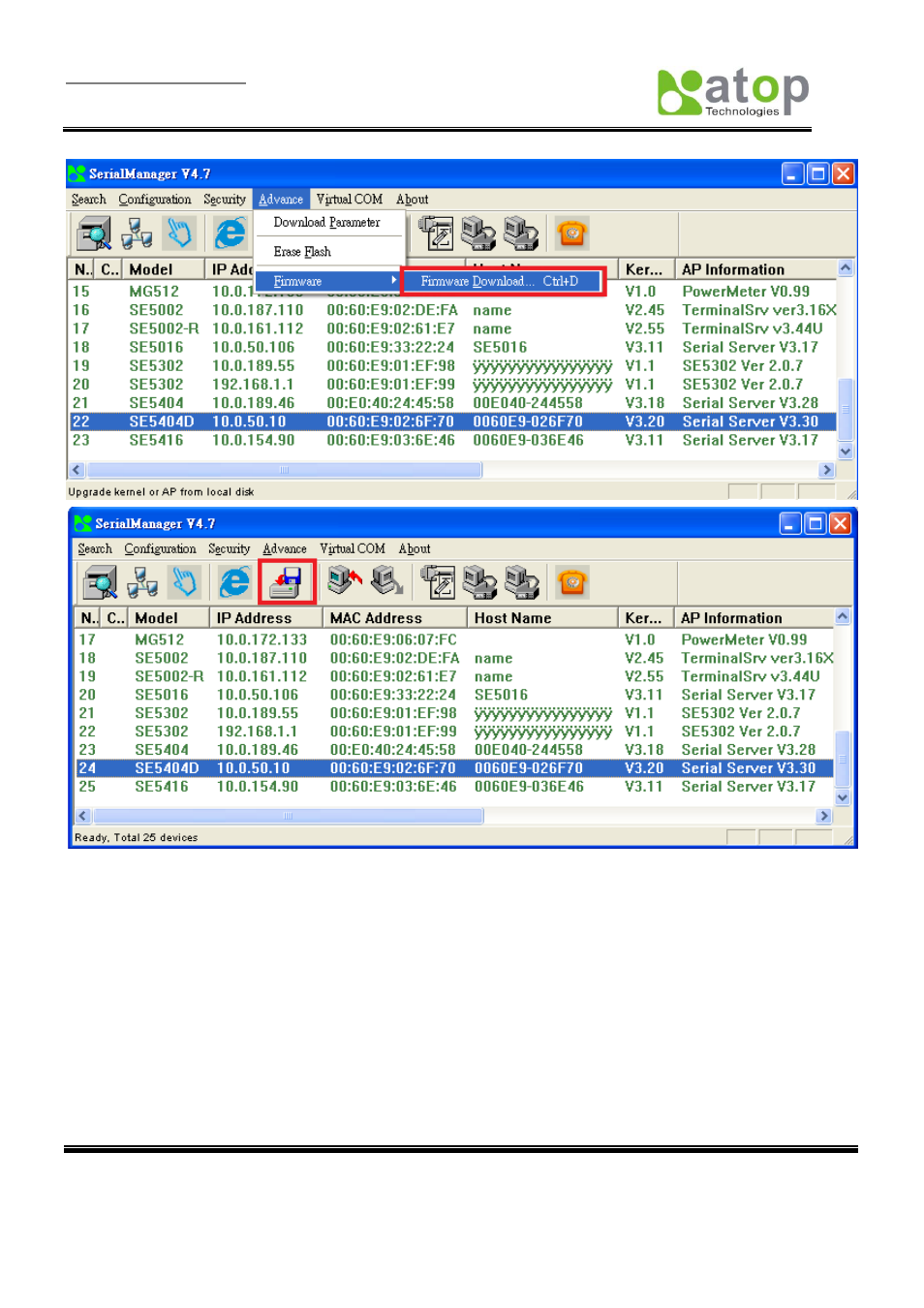Open the Configuration menu in lower window

click(x=161, y=549)
